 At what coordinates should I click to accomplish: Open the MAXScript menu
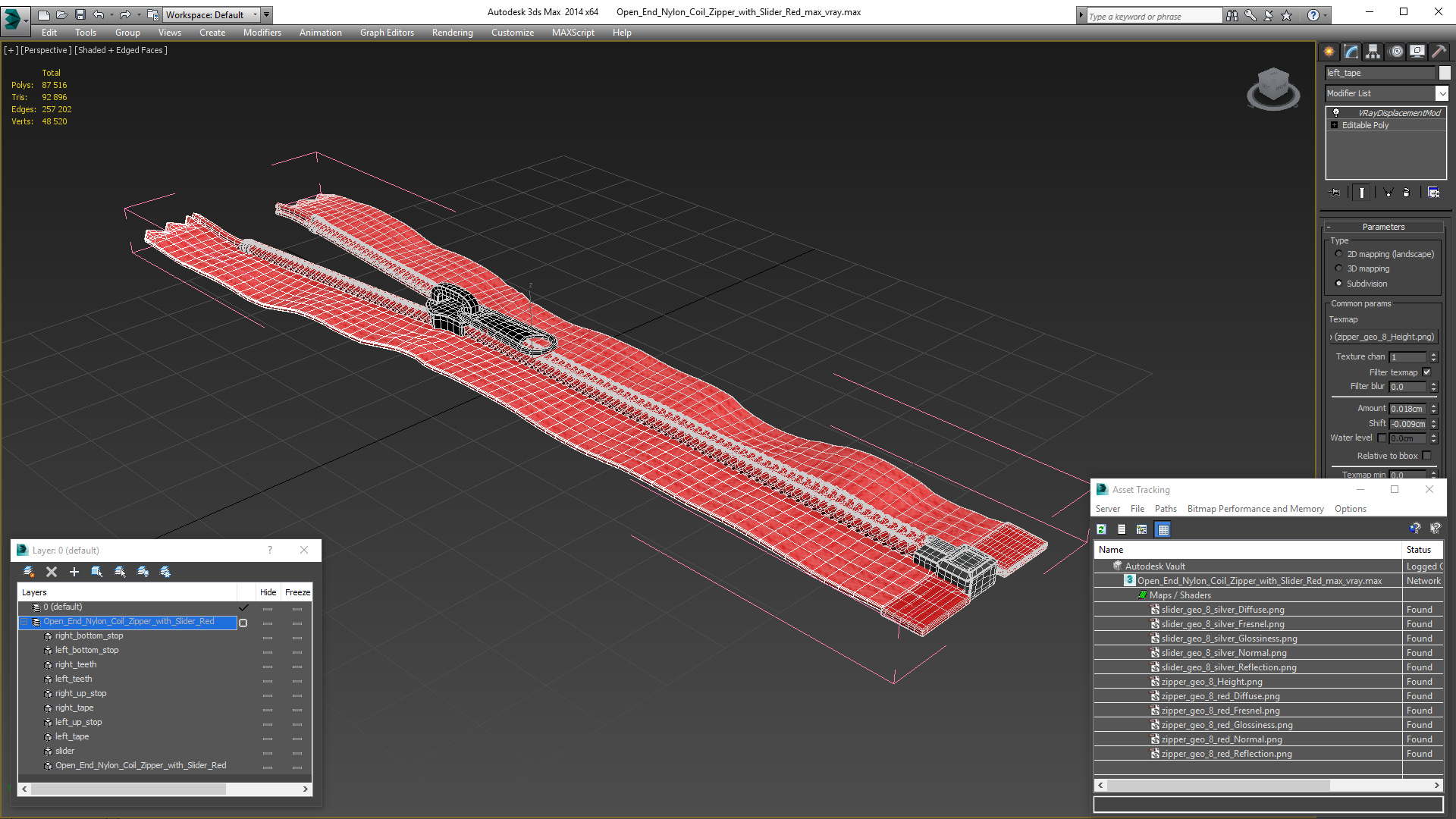click(x=573, y=33)
